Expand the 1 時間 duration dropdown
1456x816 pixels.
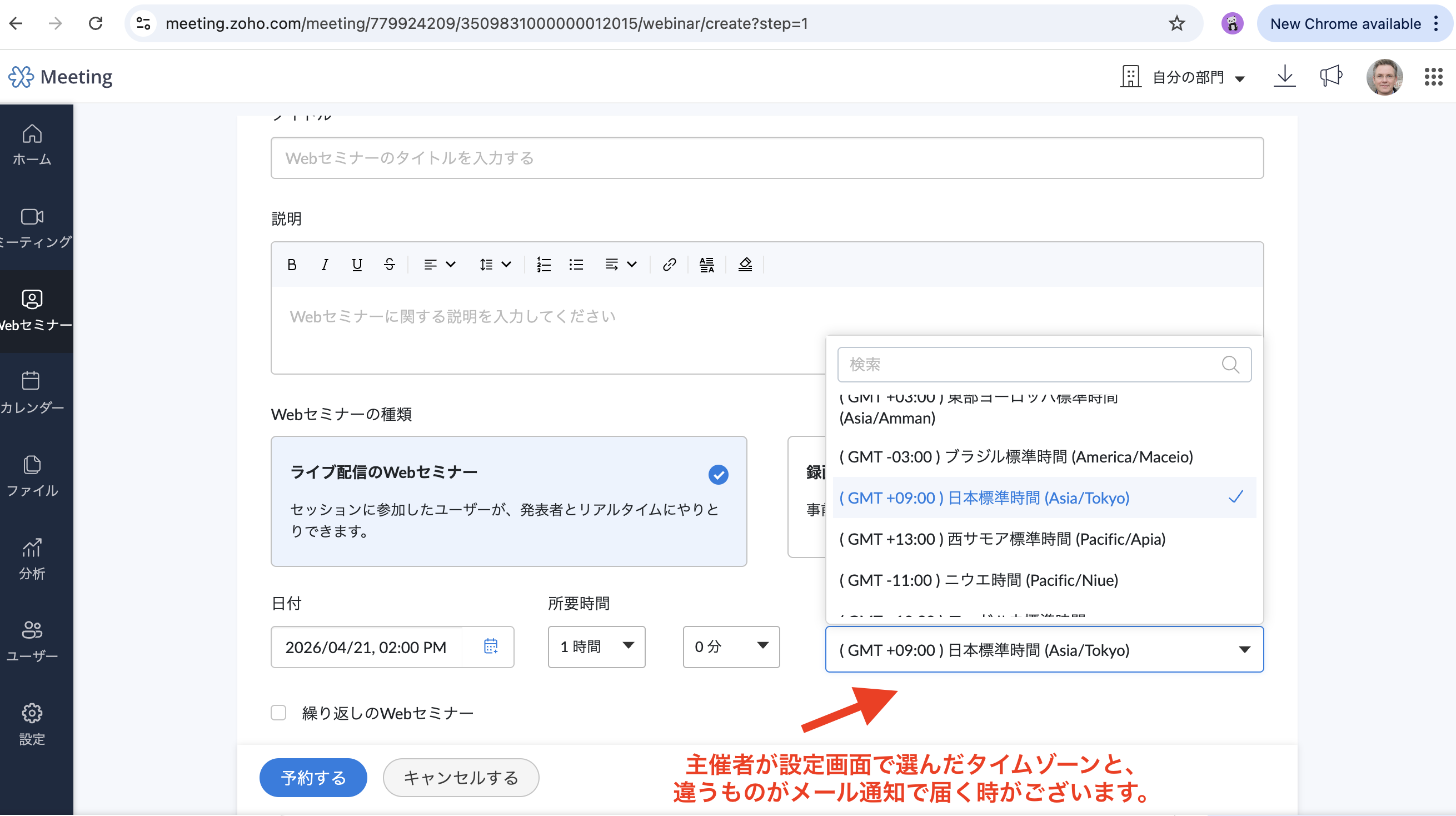596,646
